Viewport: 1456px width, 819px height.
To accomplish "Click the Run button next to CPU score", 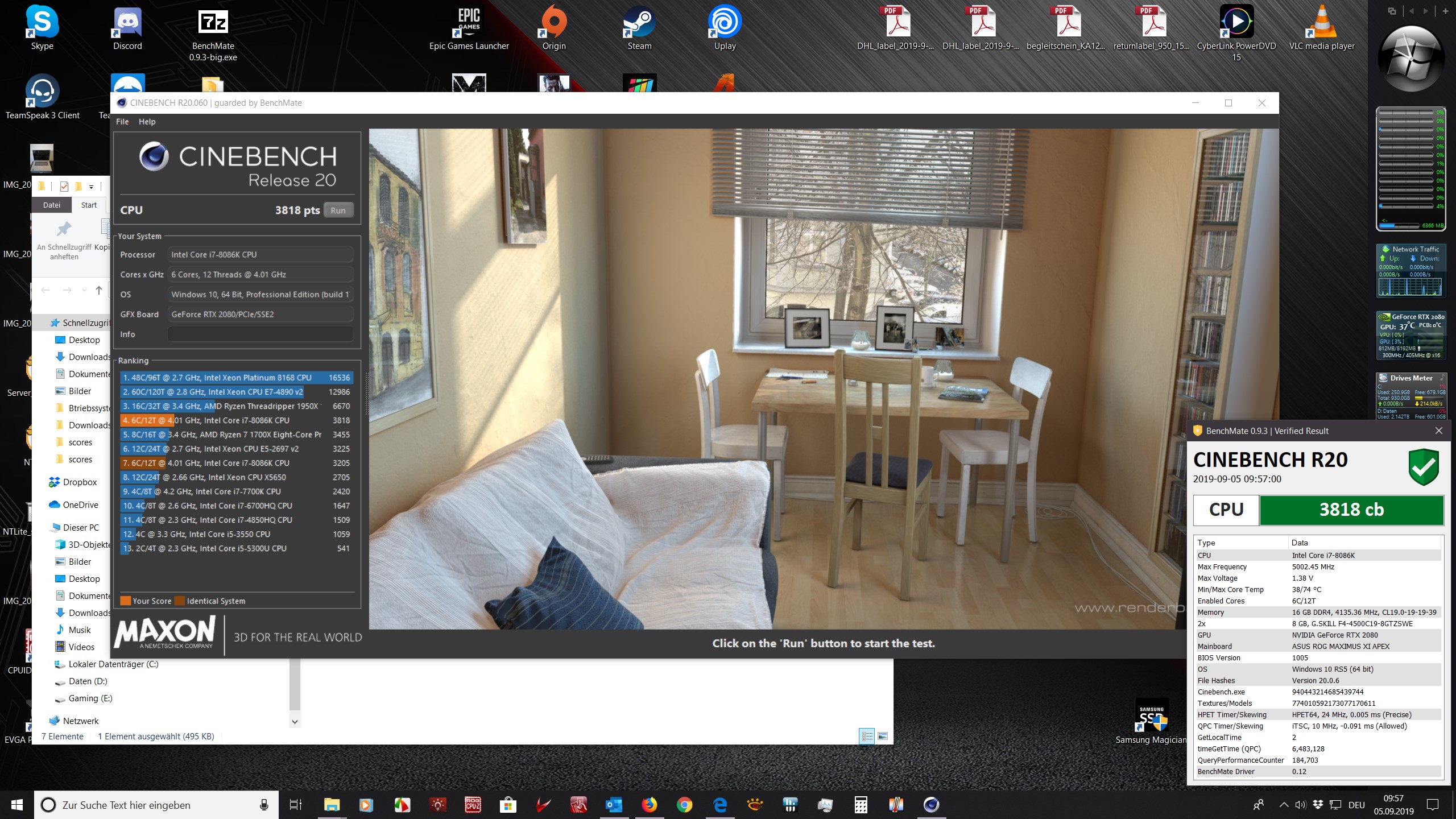I will click(x=338, y=210).
